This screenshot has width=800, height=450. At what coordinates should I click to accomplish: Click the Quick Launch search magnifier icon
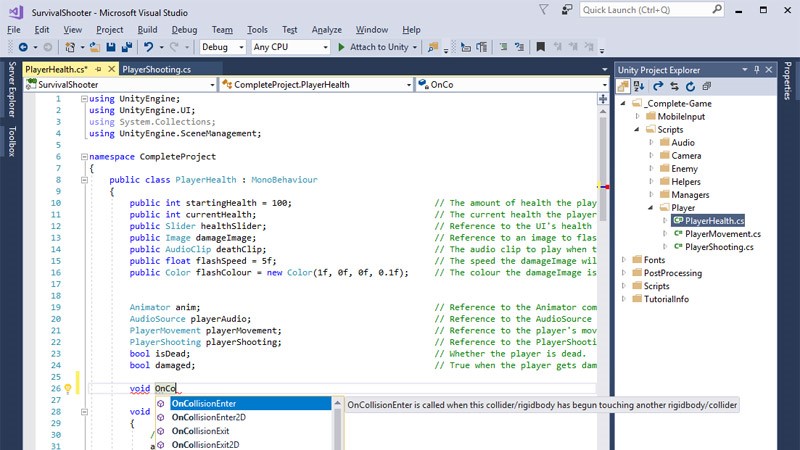tap(717, 9)
